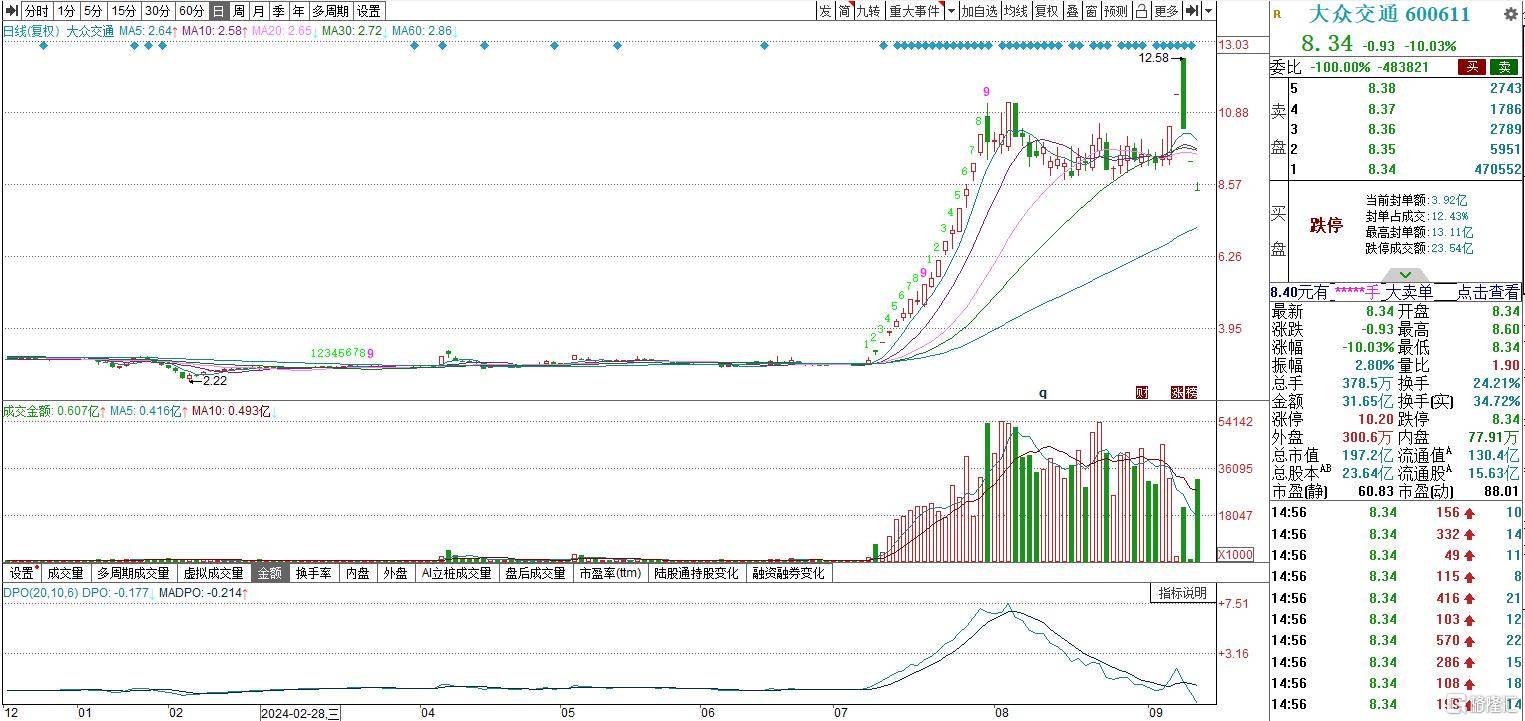
Task: Click the 叠 overlay toolbar icon
Action: [x=1071, y=11]
